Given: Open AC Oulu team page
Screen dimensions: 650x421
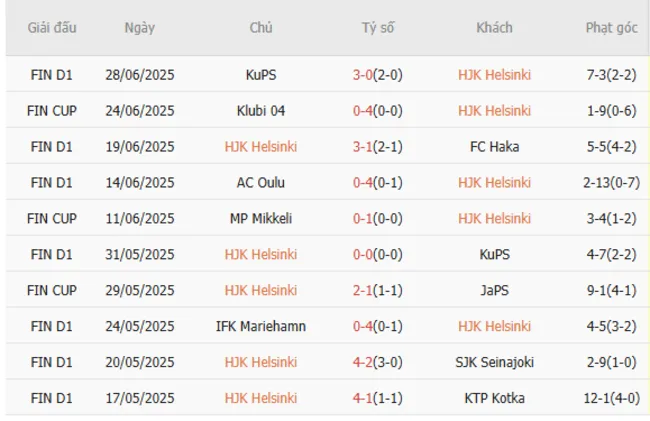Looking at the screenshot, I should [x=261, y=183].
